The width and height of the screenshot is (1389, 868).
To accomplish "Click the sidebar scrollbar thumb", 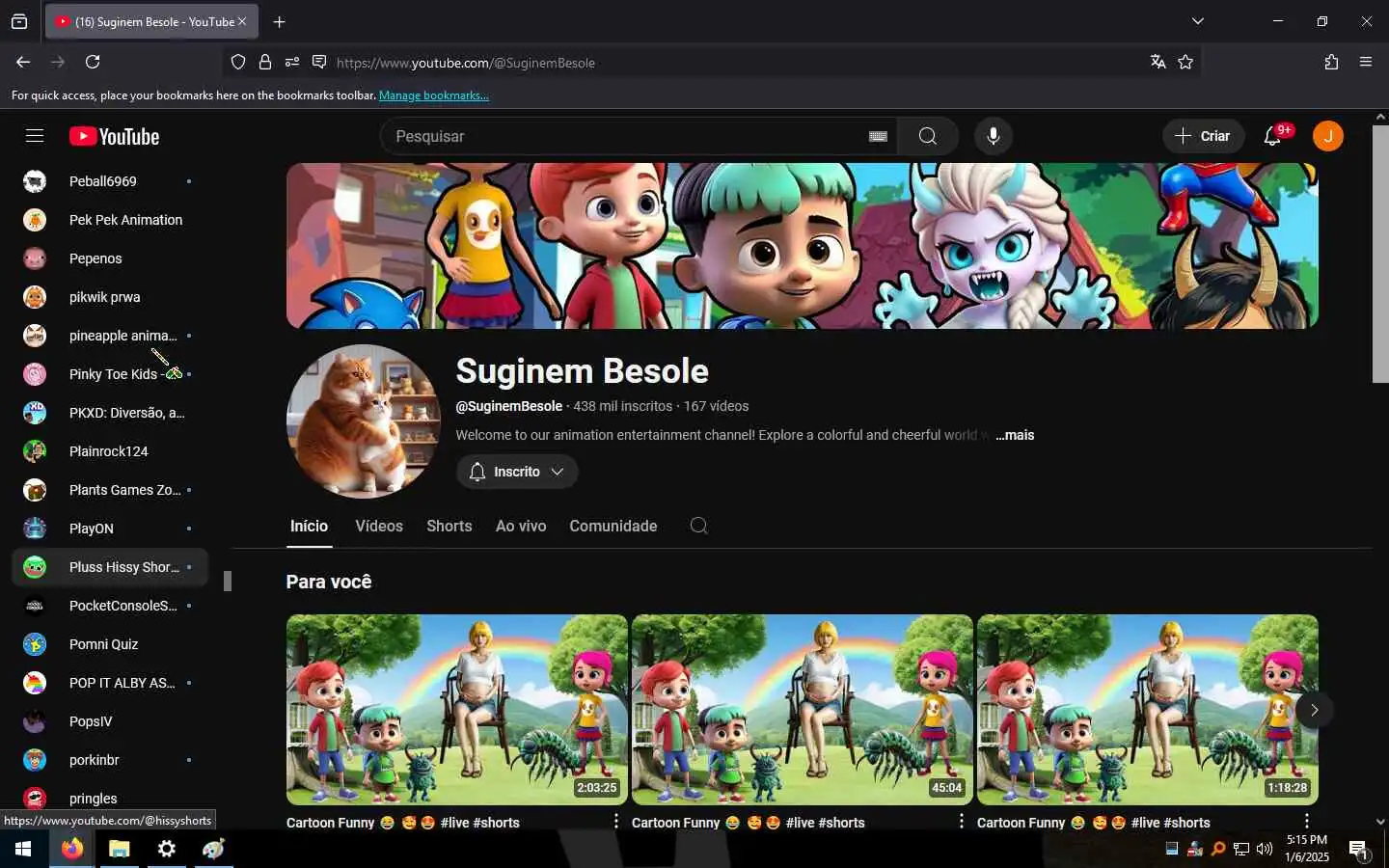I will pos(228,581).
